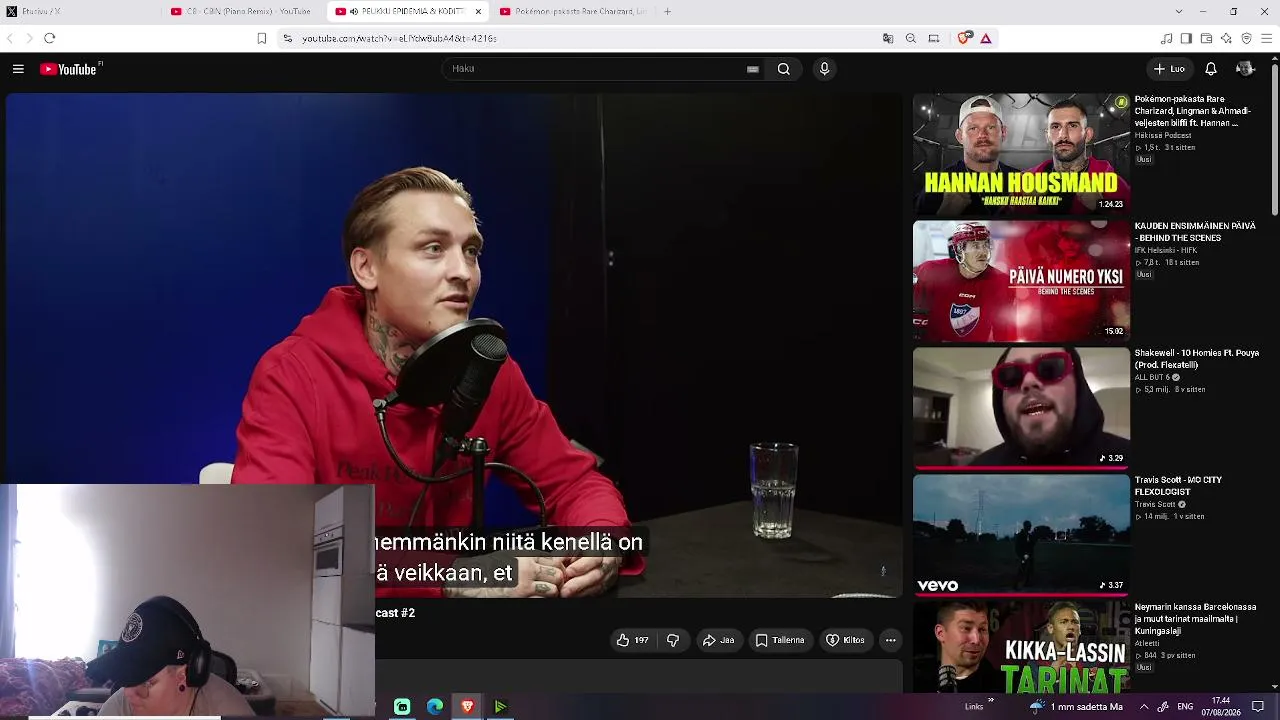
Task: Show hidden system tray icons chevron
Action: (1144, 707)
